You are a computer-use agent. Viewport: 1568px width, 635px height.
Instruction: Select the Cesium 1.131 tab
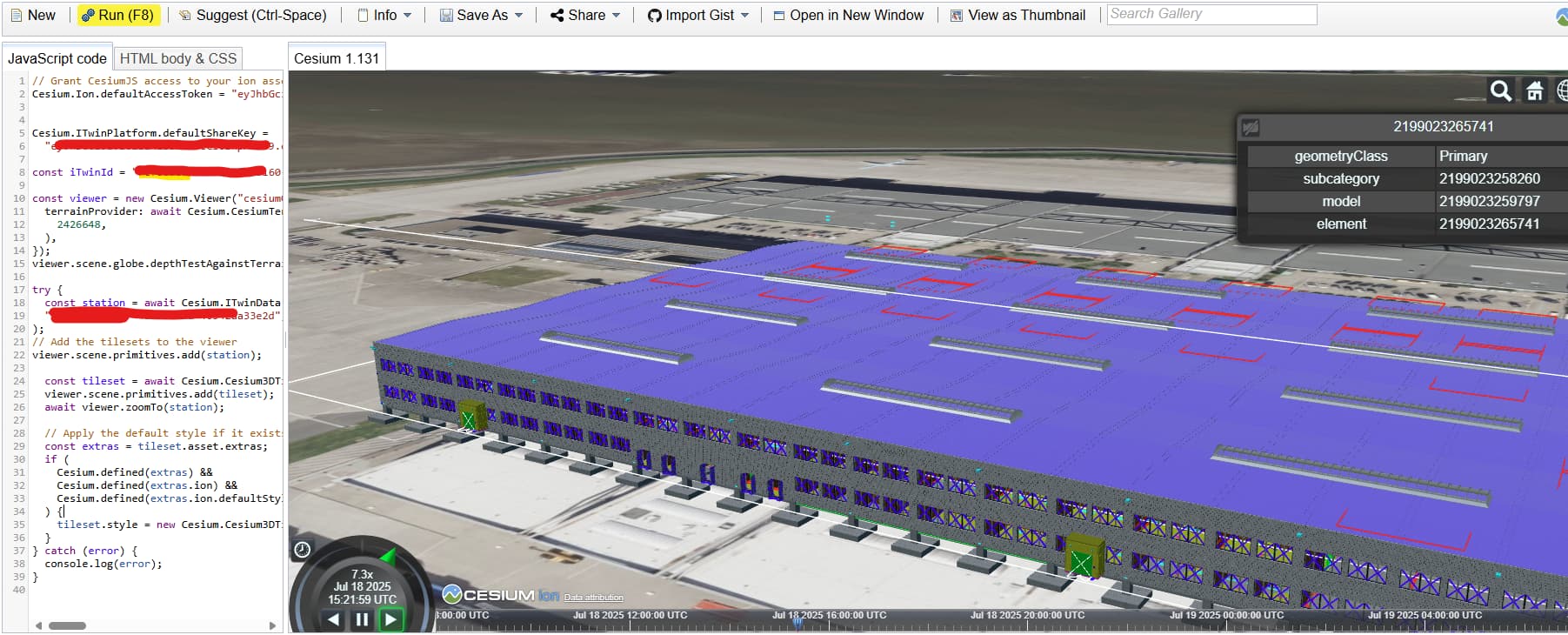click(337, 58)
